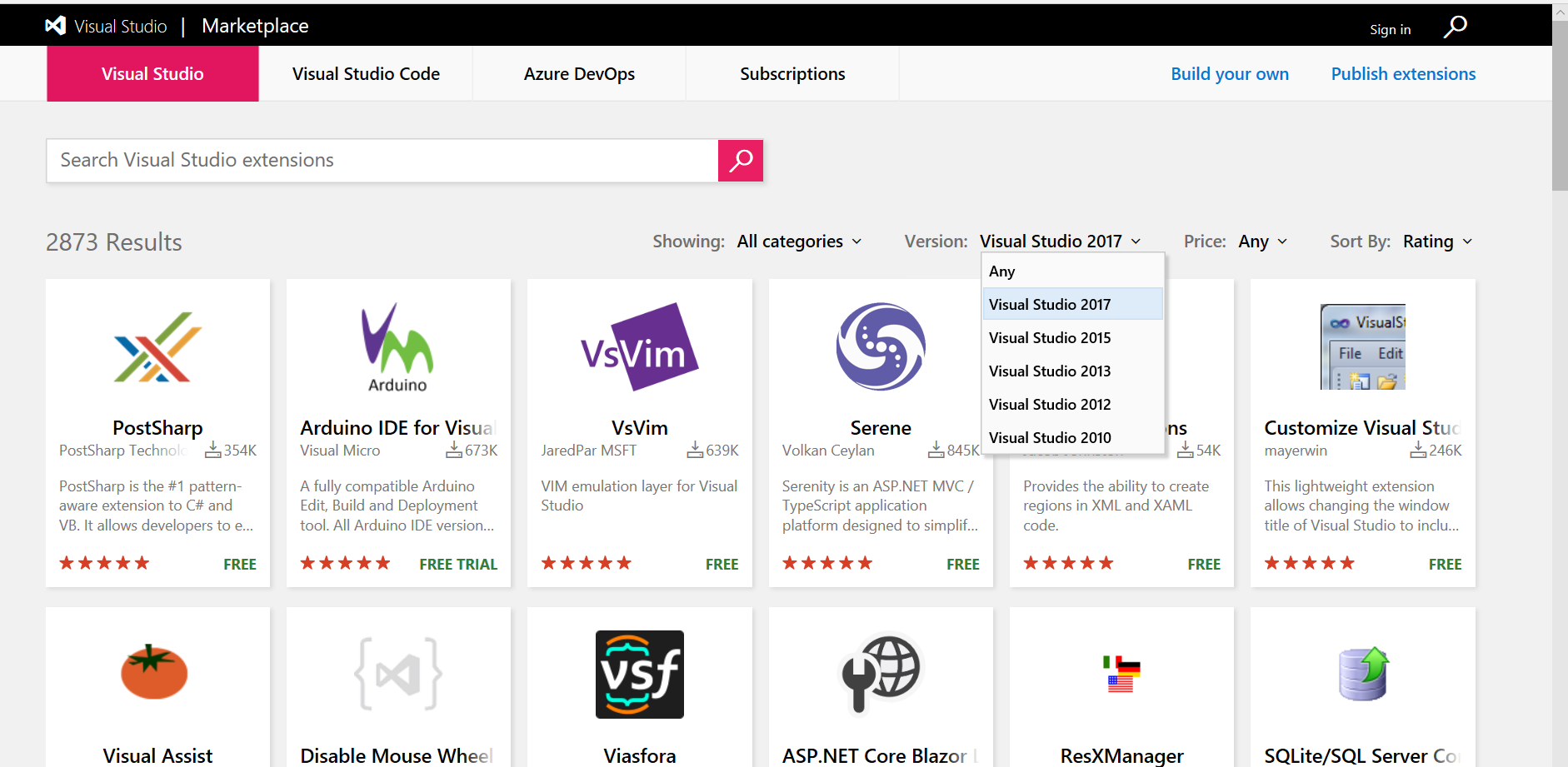Click the mayerwin publisher name
1568x767 pixels.
1296,451
